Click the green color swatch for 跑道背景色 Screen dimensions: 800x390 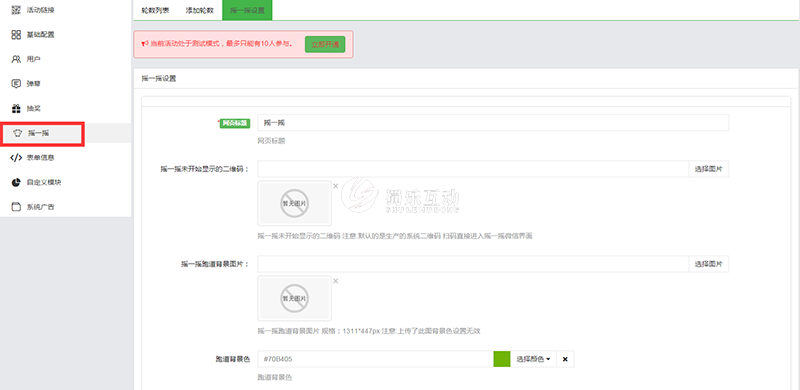(502, 359)
